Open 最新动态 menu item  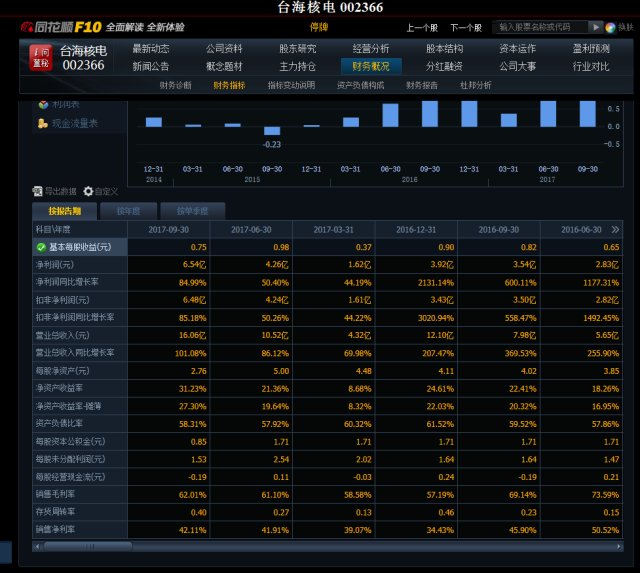click(151, 49)
